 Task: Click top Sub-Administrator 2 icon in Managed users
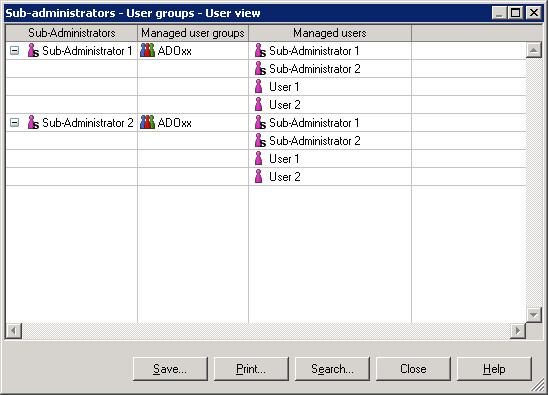(x=260, y=69)
